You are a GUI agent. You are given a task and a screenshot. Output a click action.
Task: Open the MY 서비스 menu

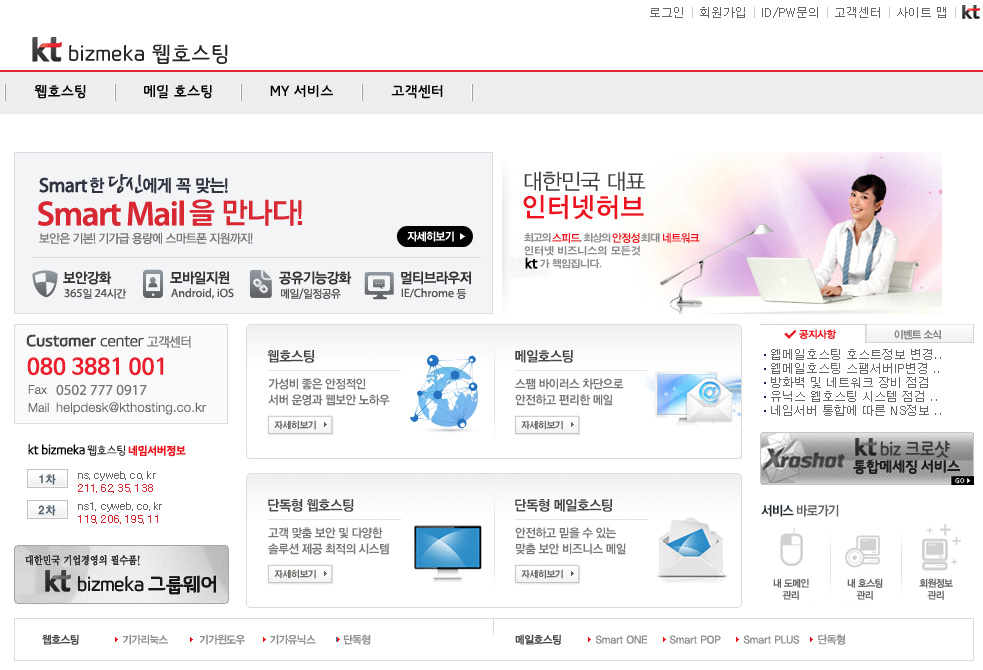pyautogui.click(x=302, y=92)
